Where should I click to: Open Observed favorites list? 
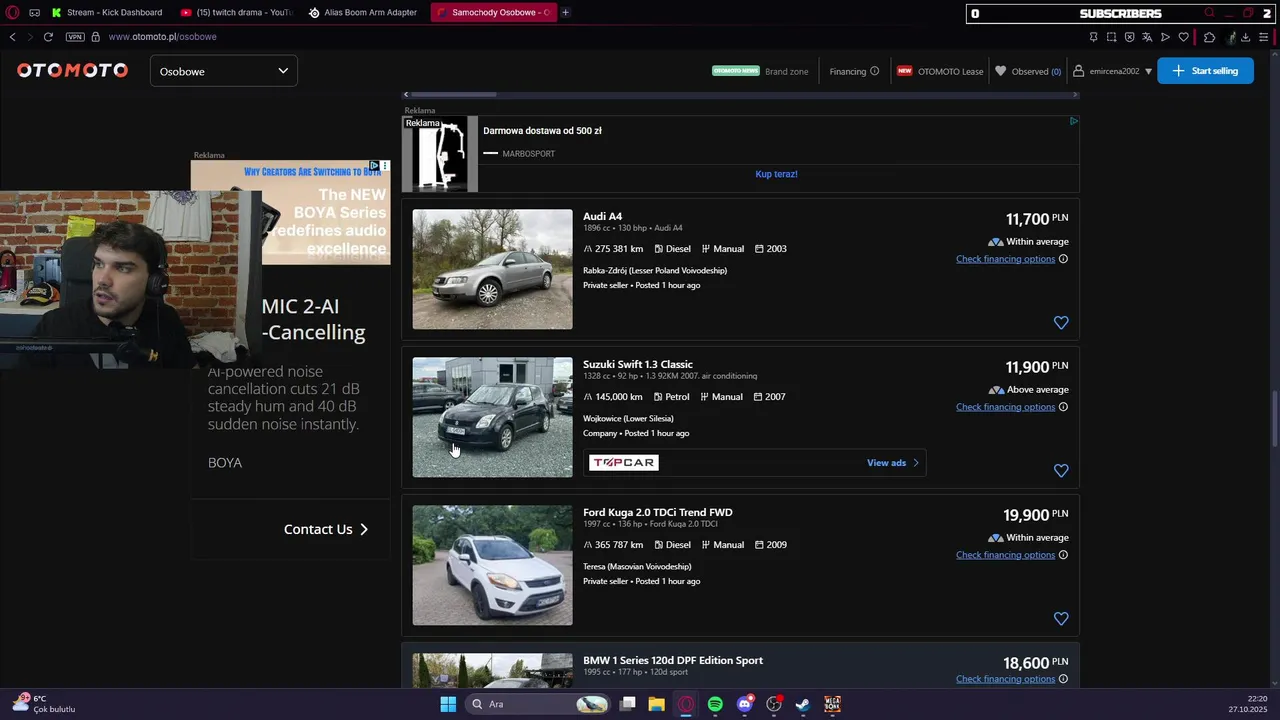(x=1028, y=72)
